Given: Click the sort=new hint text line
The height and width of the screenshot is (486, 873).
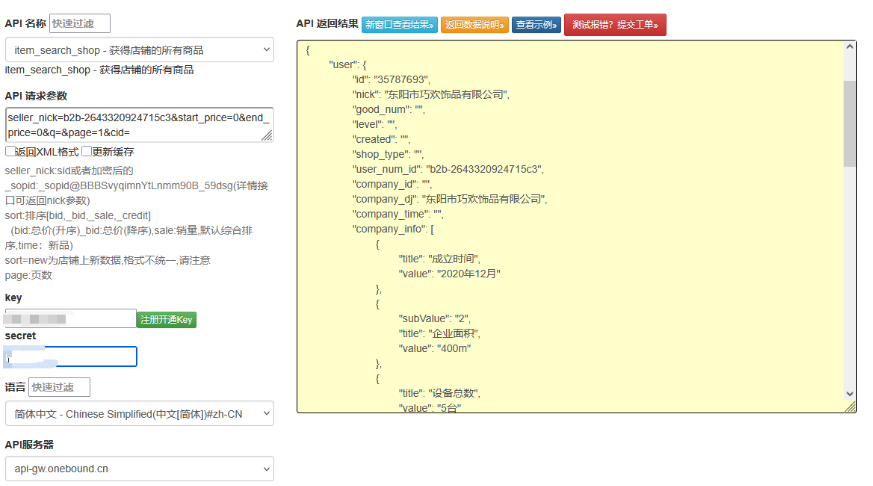Looking at the screenshot, I should tap(107, 260).
